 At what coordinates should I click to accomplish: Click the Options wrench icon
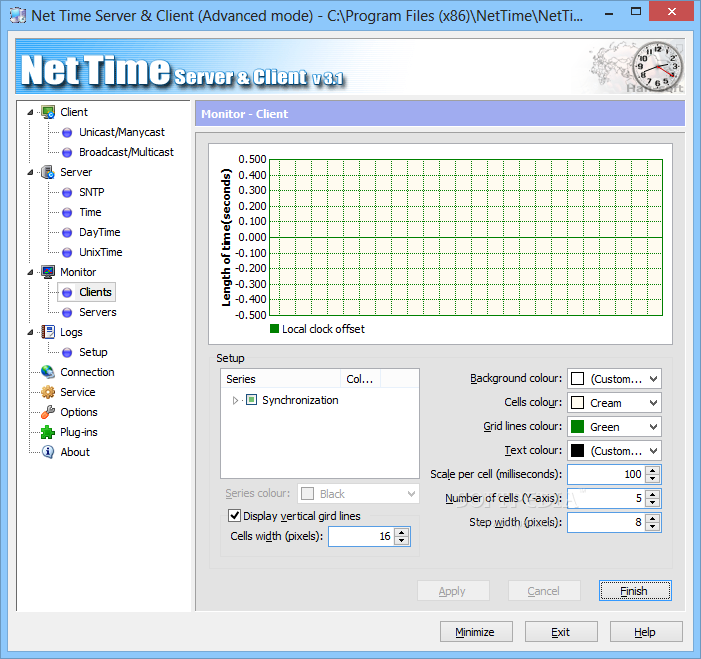tap(48, 412)
